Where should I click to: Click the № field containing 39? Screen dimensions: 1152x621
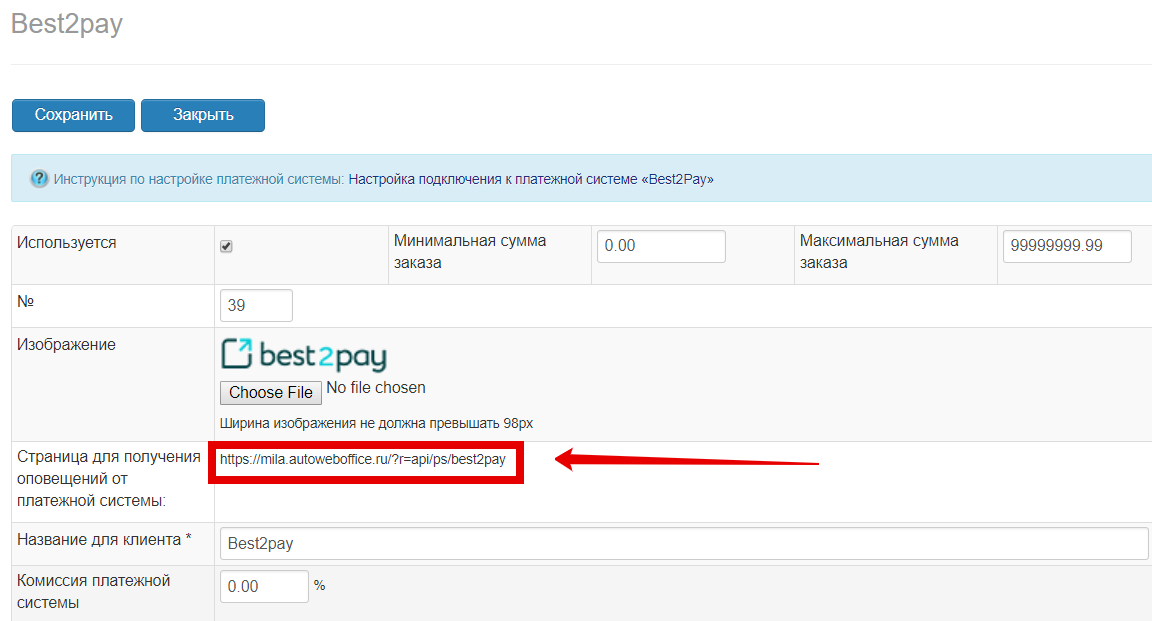point(256,305)
